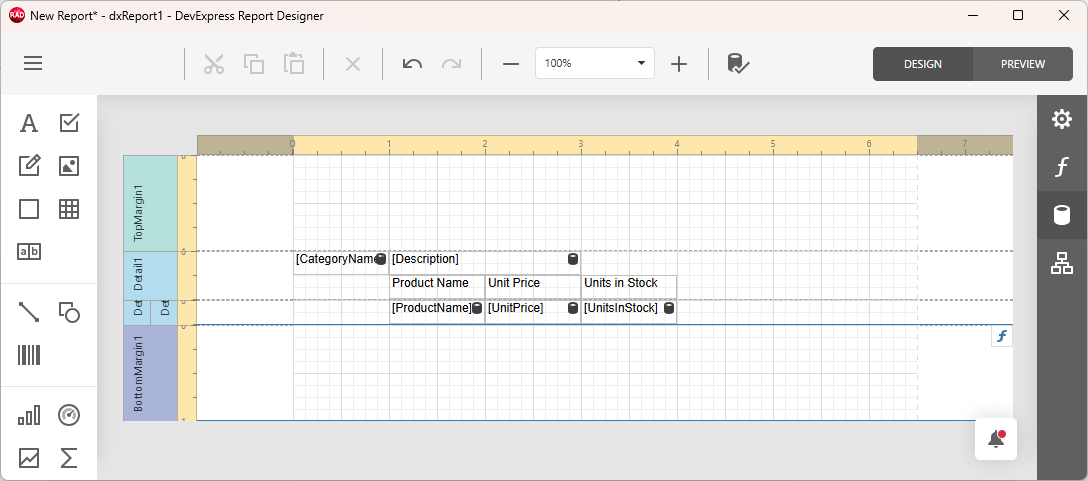Open the Report Explorer hierarchy panel

[x=1062, y=263]
